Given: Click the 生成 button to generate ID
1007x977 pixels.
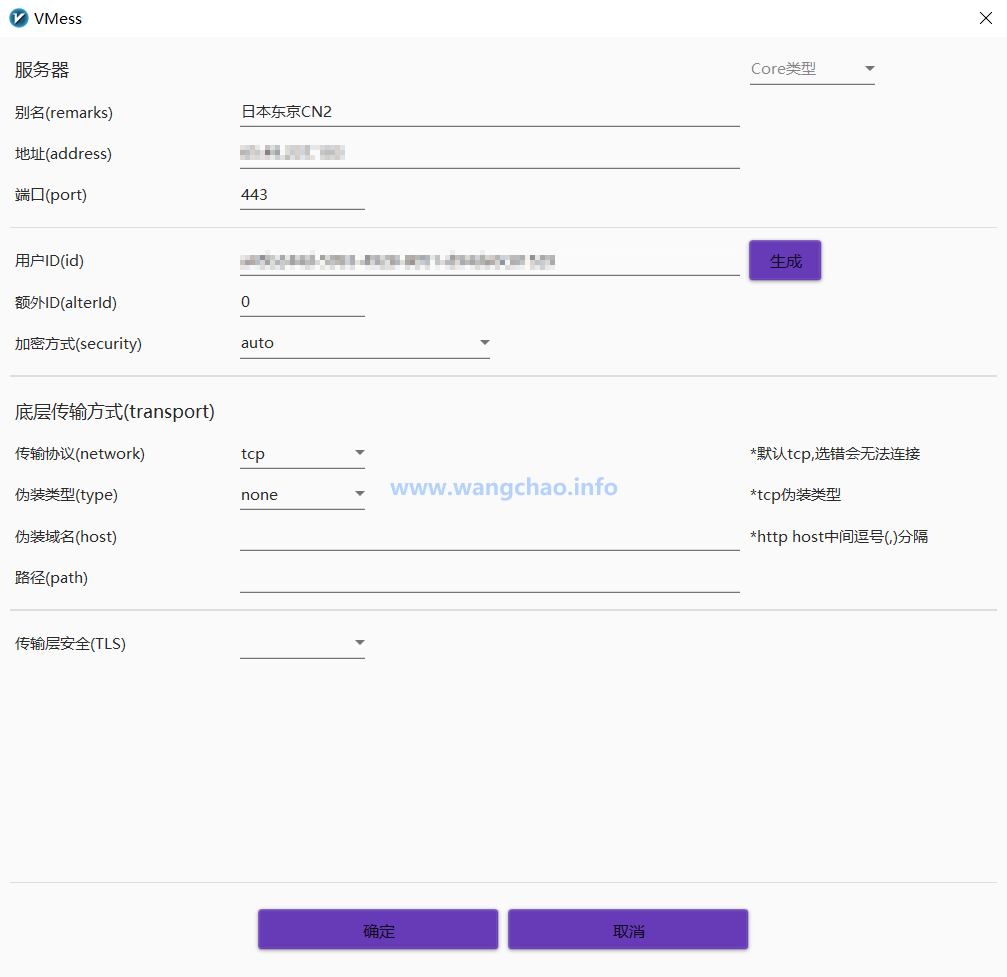Looking at the screenshot, I should coord(785,261).
